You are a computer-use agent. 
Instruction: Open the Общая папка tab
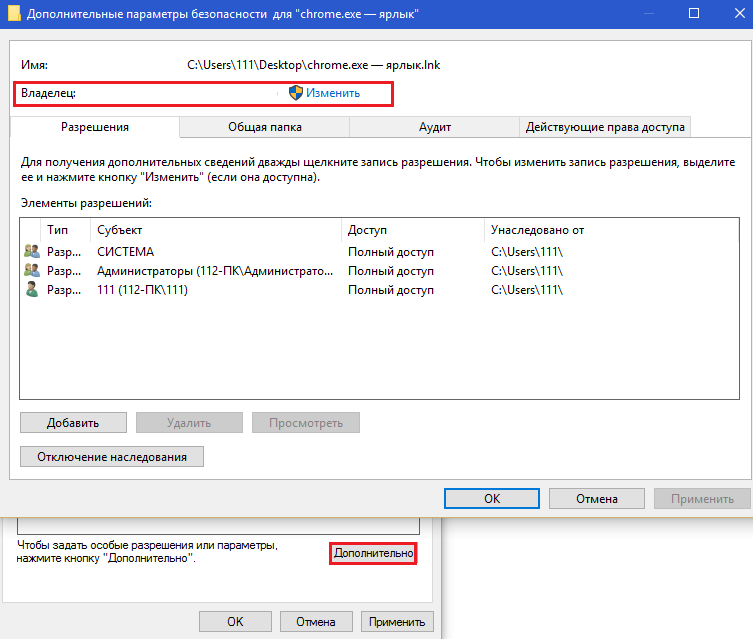click(x=265, y=127)
